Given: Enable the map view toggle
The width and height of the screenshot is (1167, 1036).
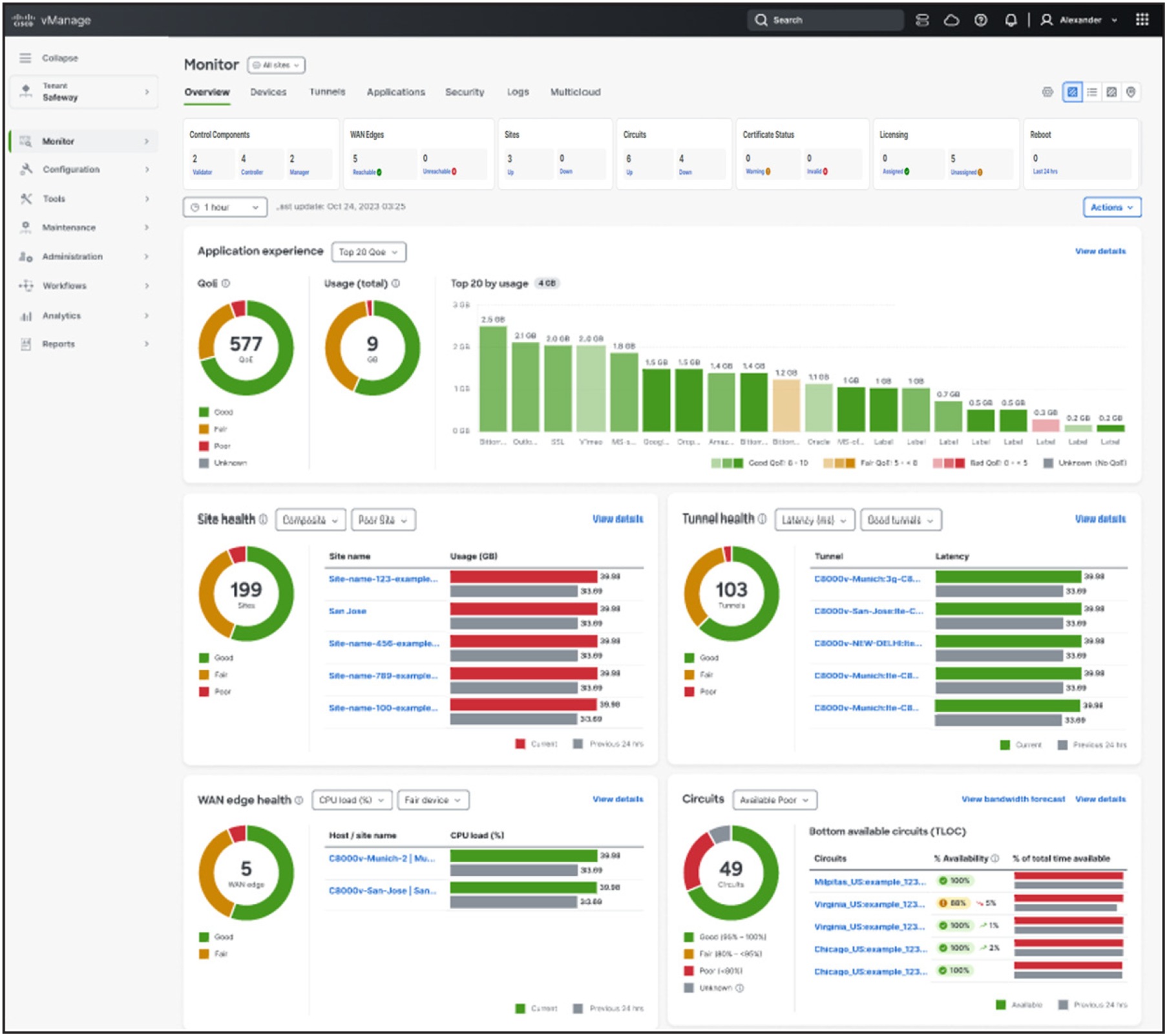Looking at the screenshot, I should pos(1132,91).
